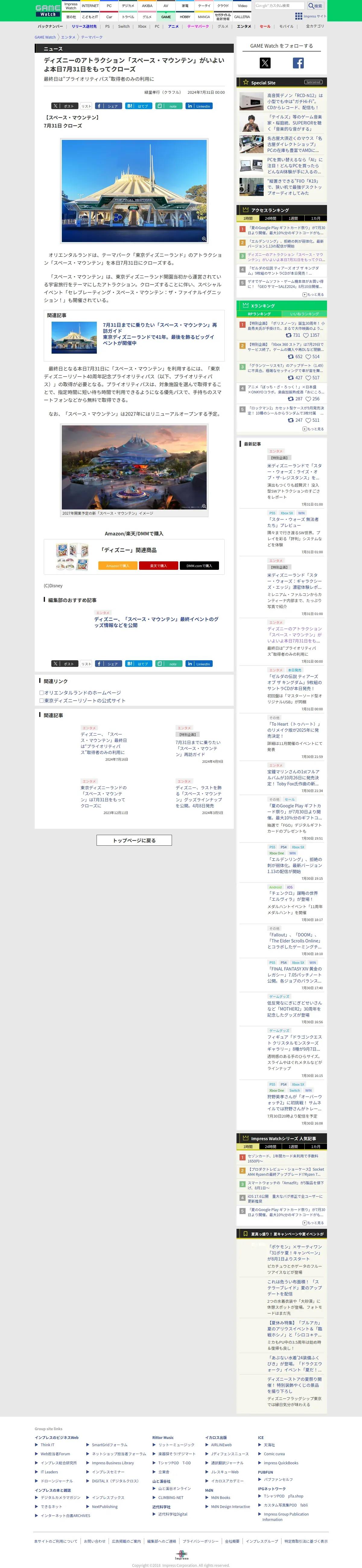Open ポケモン サーティワン summer campaign article

295,1253
